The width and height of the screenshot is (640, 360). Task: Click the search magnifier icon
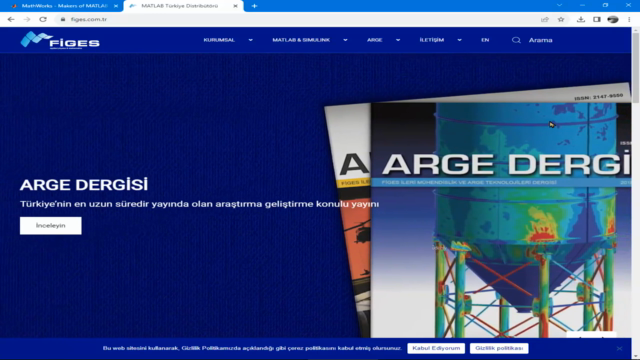[516, 40]
